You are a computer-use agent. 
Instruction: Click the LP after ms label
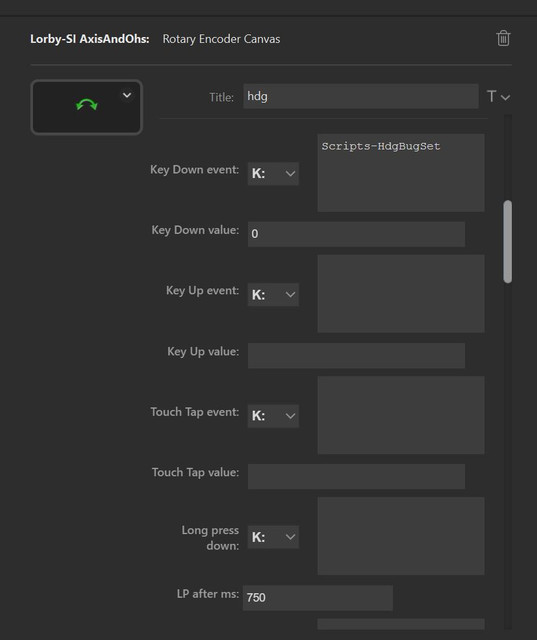click(x=208, y=594)
